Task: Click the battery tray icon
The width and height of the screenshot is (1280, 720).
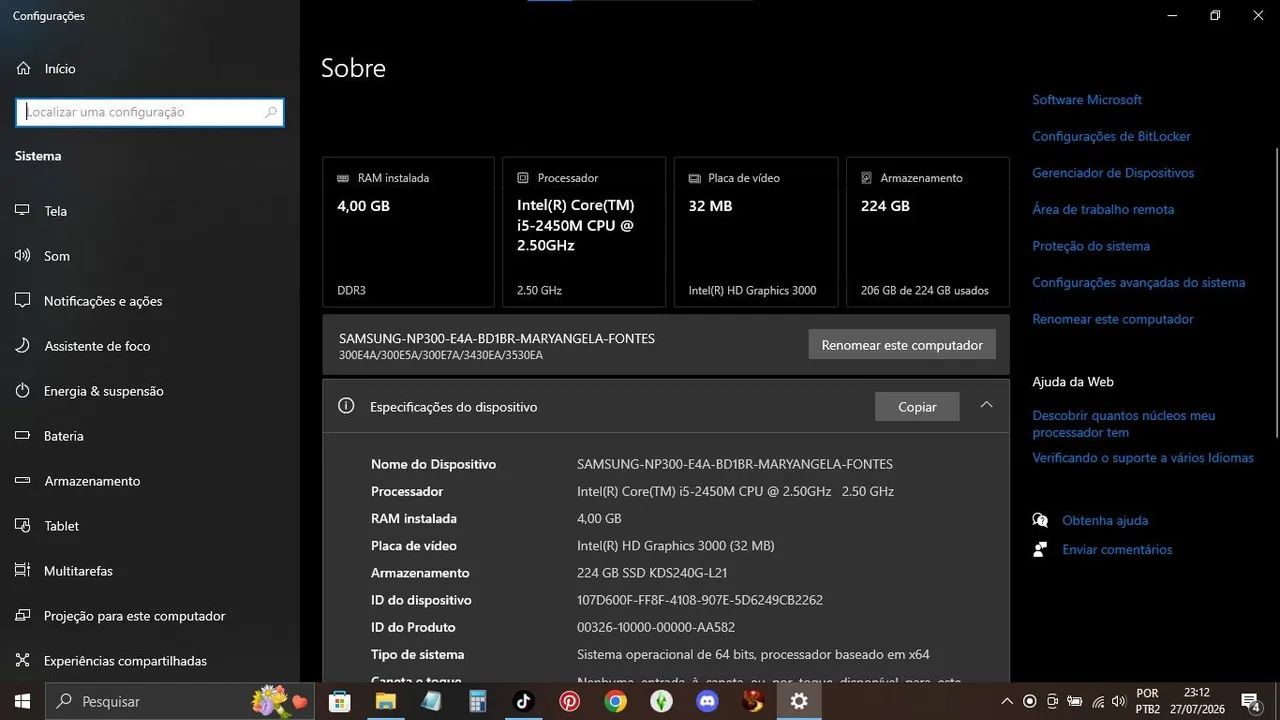Action: [x=1075, y=702]
